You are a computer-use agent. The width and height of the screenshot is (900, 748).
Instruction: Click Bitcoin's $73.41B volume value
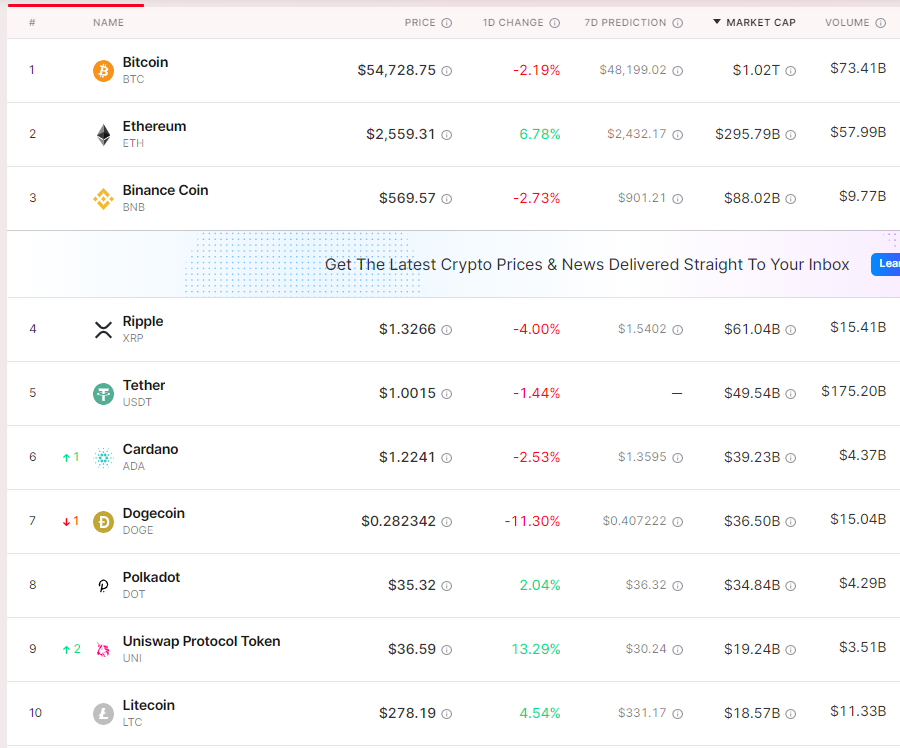click(858, 68)
